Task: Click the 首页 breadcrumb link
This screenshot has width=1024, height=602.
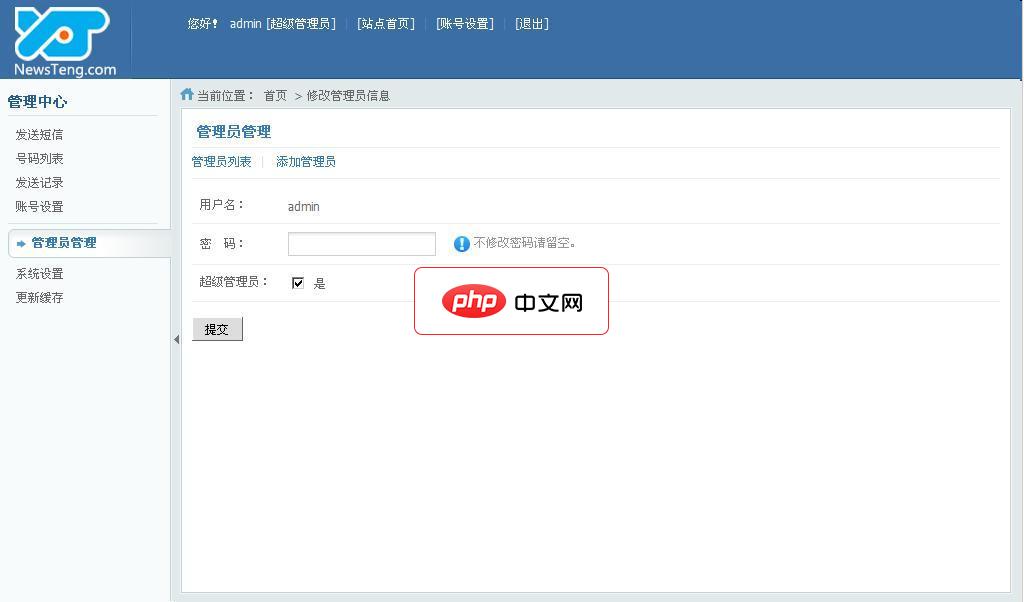Action: coord(273,95)
